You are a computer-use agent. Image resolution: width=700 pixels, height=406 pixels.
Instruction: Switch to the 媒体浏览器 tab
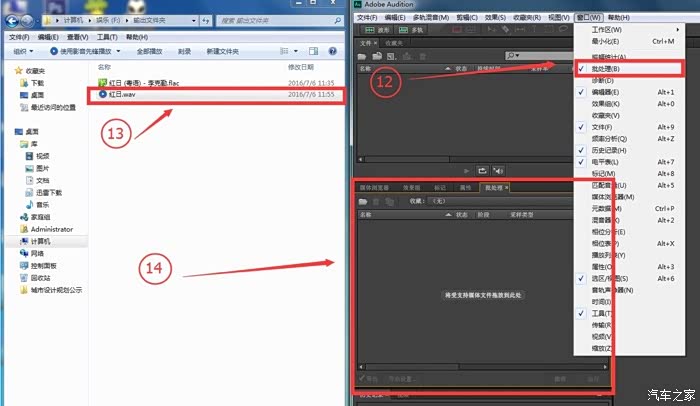[x=374, y=188]
